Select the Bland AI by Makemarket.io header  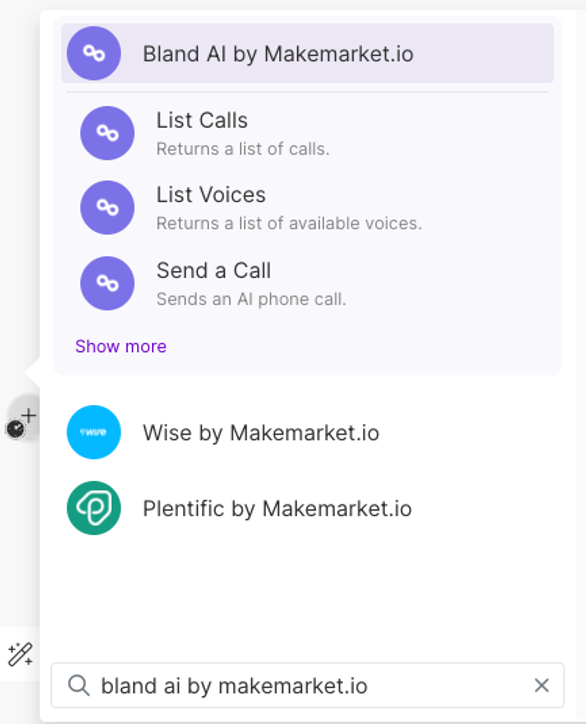308,54
